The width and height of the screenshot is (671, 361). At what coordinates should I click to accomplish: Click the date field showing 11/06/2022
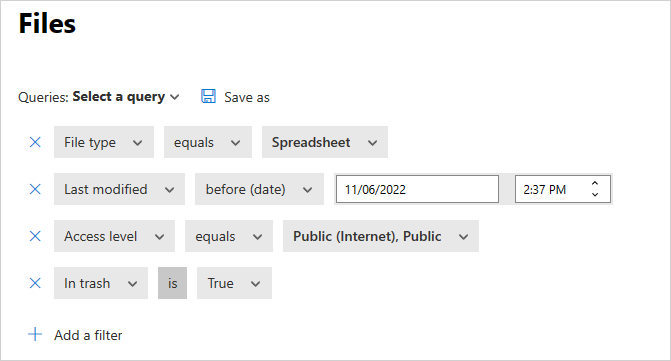pos(417,189)
